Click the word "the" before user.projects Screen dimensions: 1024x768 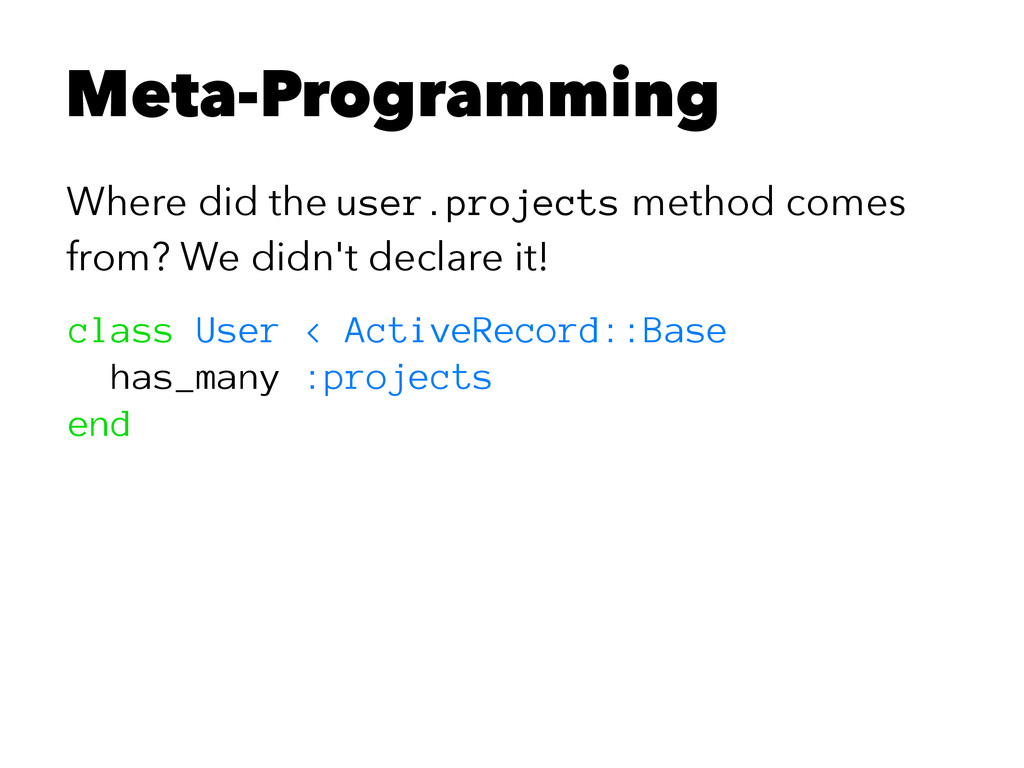pyautogui.click(x=295, y=203)
